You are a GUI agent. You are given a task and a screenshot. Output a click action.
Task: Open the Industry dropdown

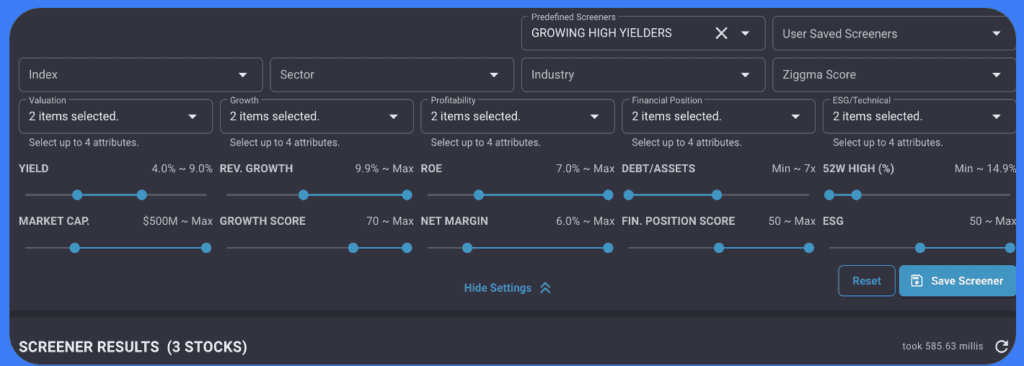643,75
